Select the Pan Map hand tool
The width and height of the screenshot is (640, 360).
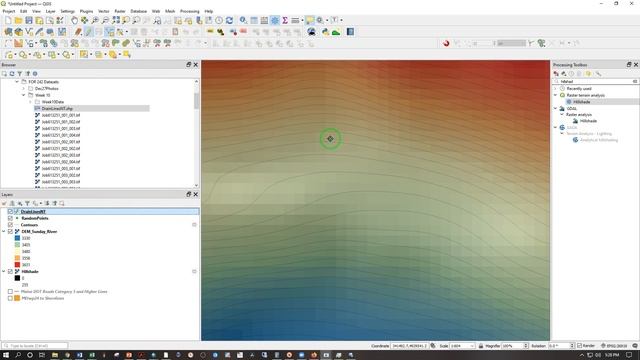click(x=74, y=20)
